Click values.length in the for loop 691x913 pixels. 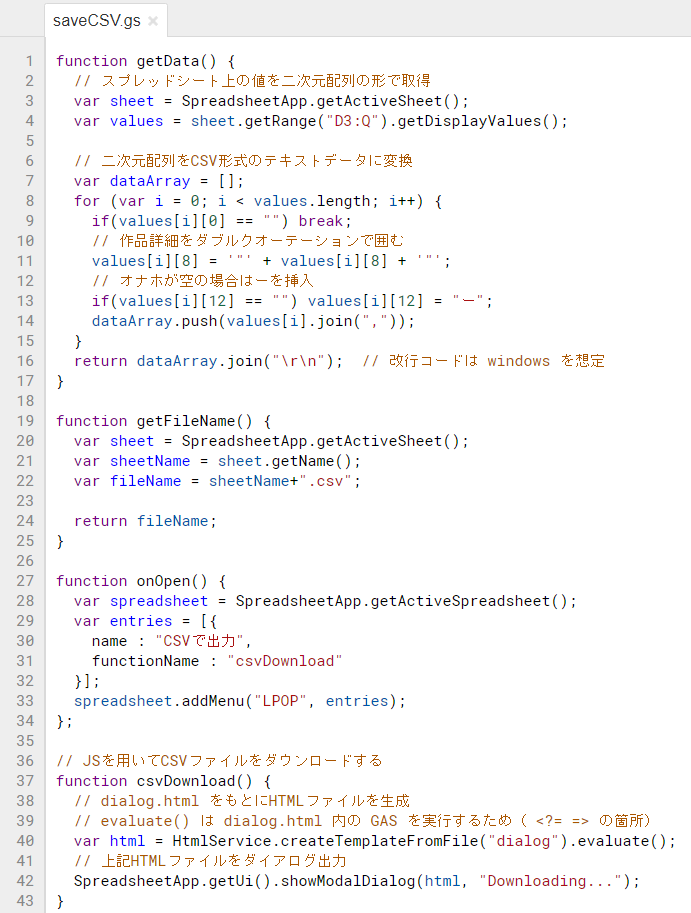(x=312, y=201)
